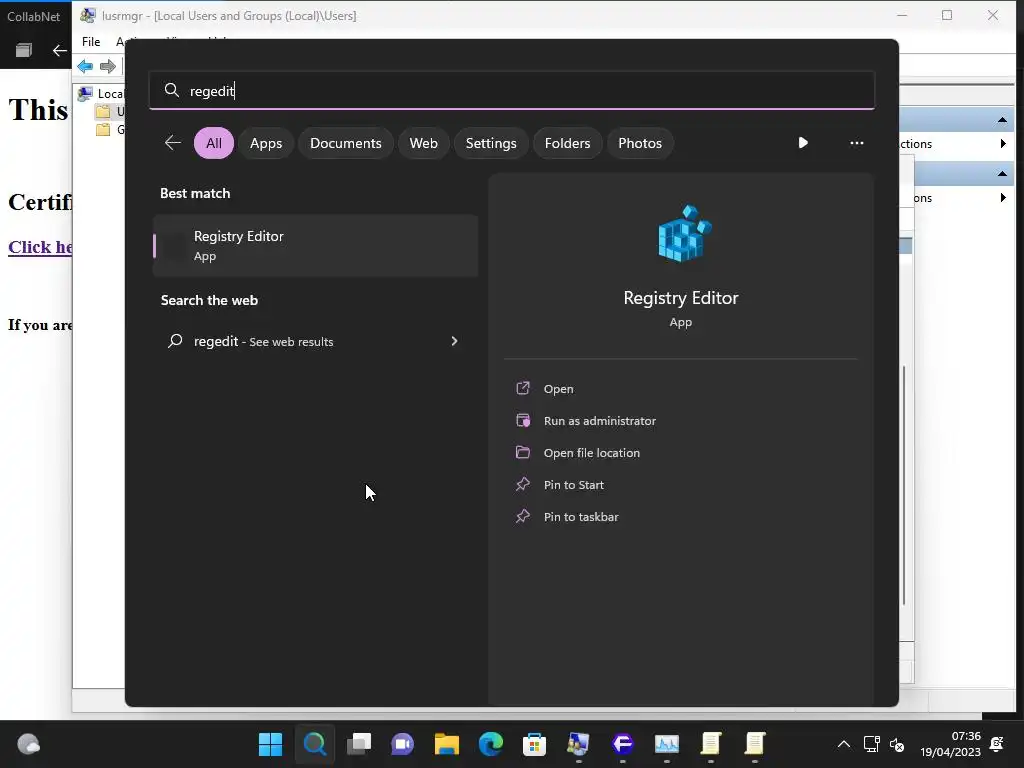Open Task View from taskbar

click(359, 744)
